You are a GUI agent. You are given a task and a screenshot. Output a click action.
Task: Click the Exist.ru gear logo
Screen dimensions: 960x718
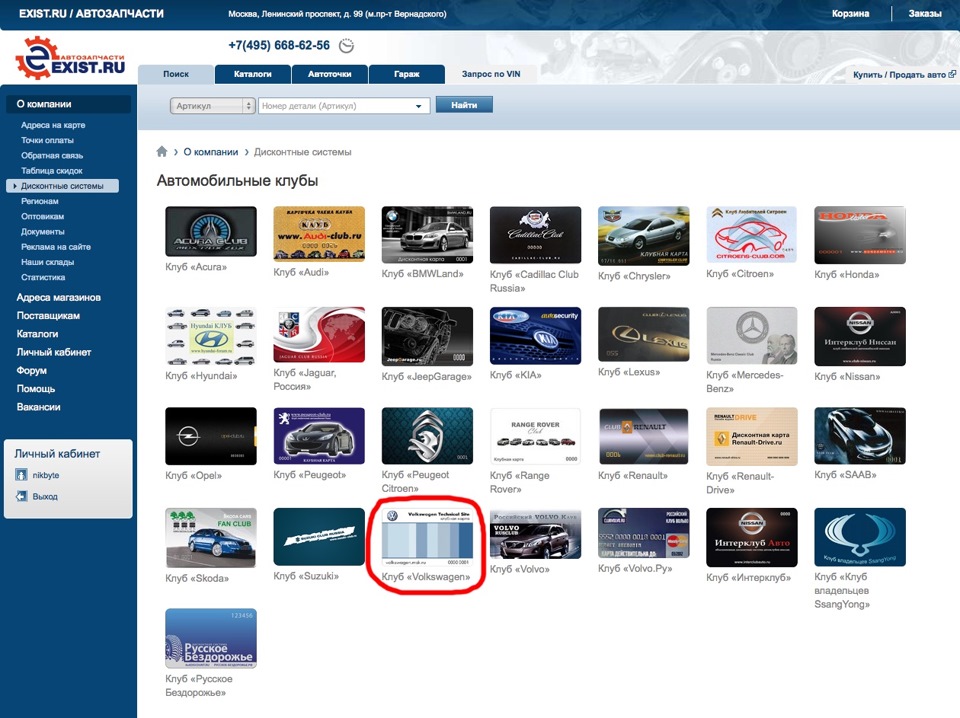[x=70, y=58]
